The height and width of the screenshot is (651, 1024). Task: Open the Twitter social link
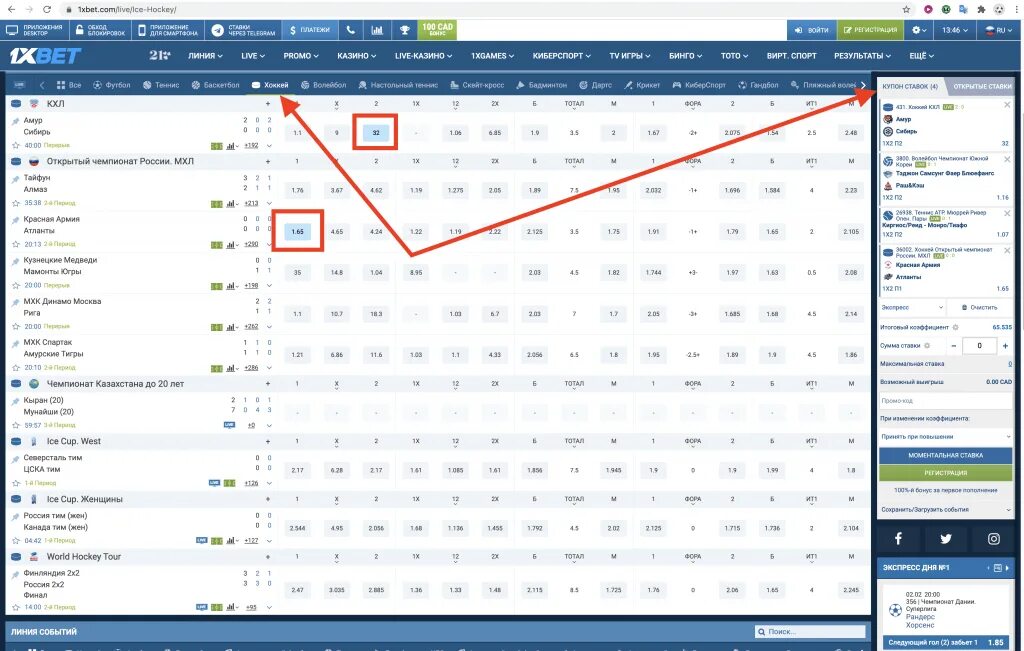click(946, 539)
